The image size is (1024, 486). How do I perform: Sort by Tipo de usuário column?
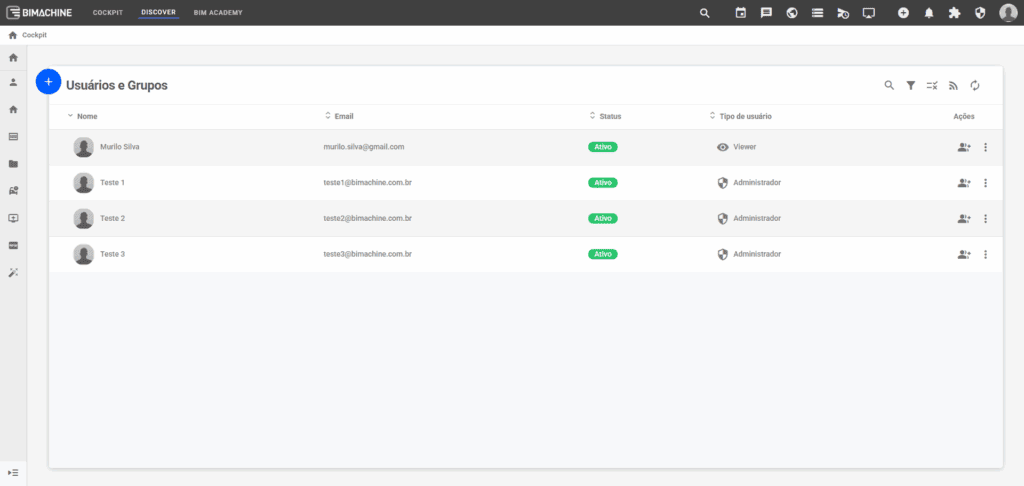pos(744,117)
